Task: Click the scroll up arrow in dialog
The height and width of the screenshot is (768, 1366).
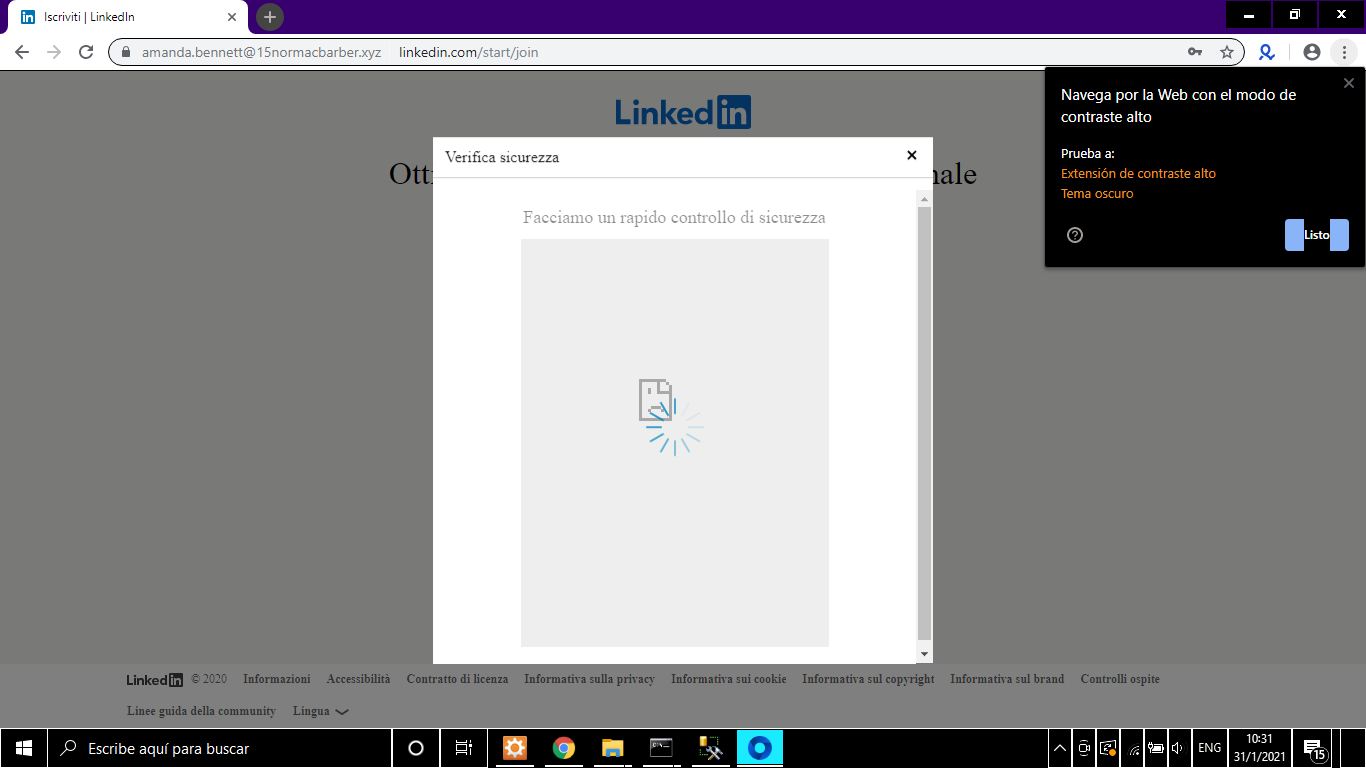Action: pos(924,199)
